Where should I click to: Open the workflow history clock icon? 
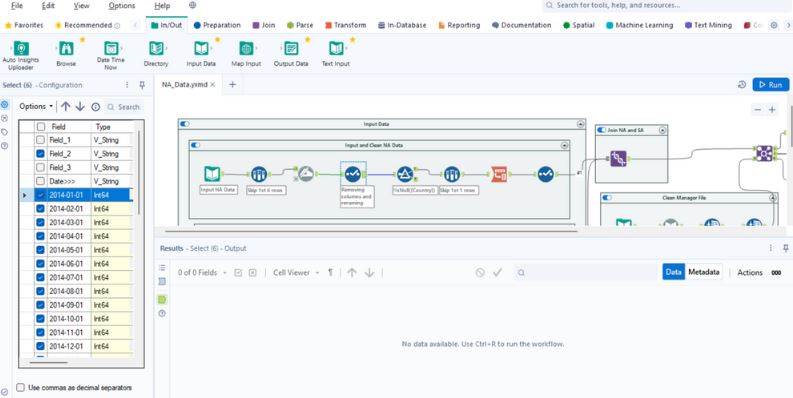pyautogui.click(x=742, y=85)
